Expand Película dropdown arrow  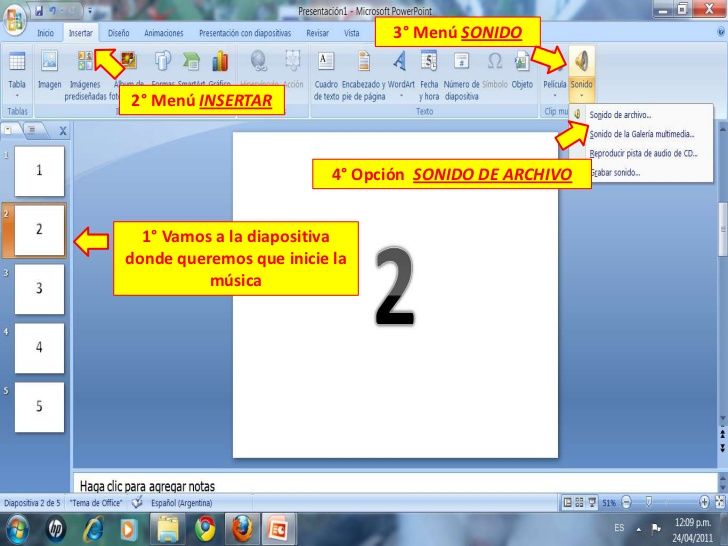(554, 96)
